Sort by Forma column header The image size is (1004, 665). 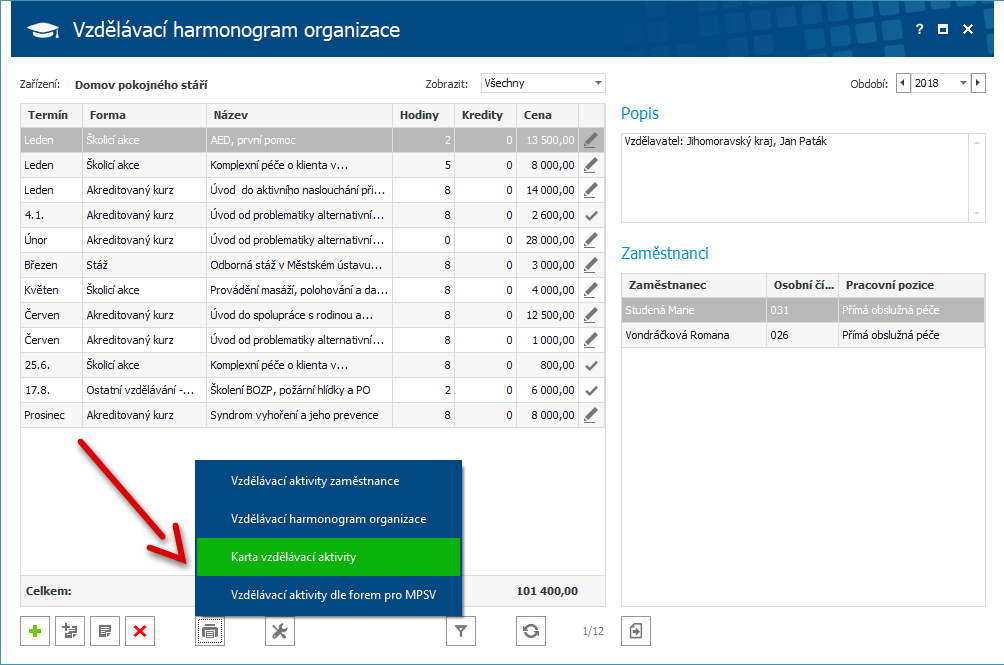coord(145,115)
